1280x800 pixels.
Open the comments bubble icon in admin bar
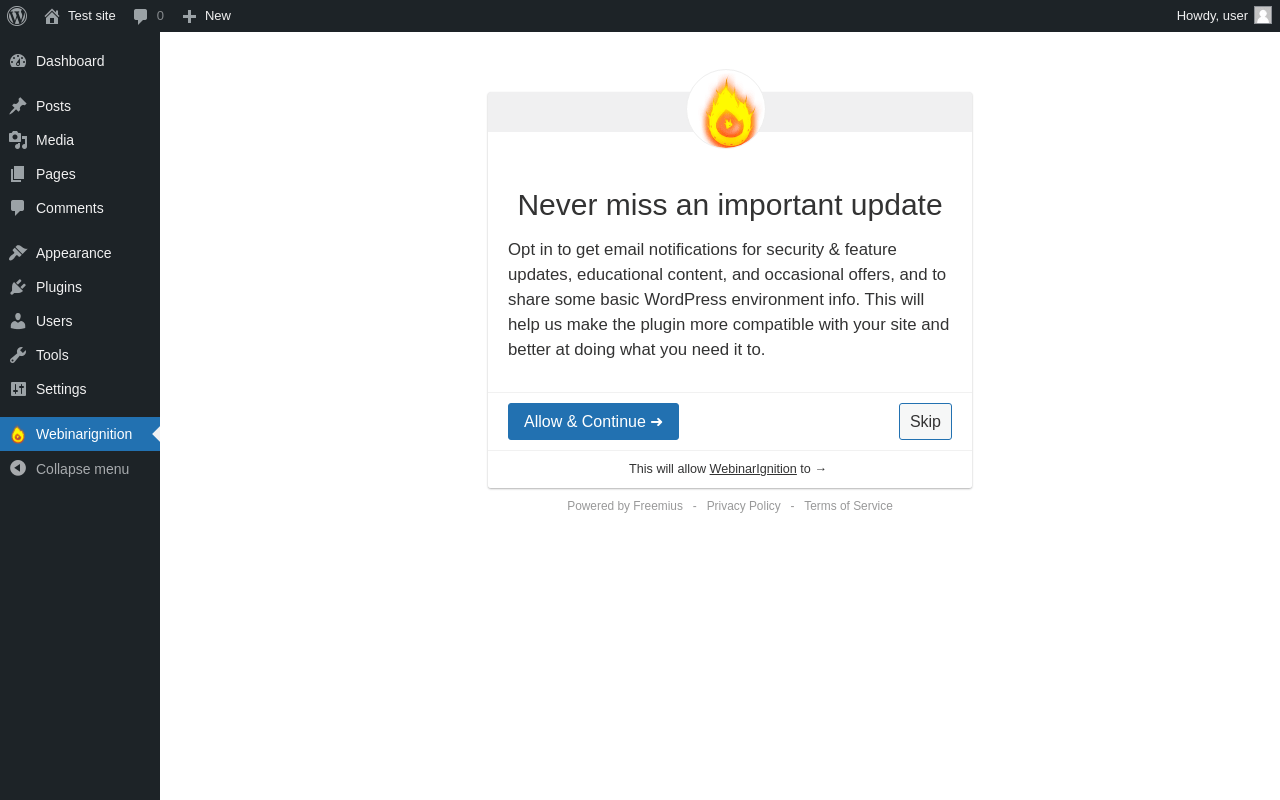point(141,16)
